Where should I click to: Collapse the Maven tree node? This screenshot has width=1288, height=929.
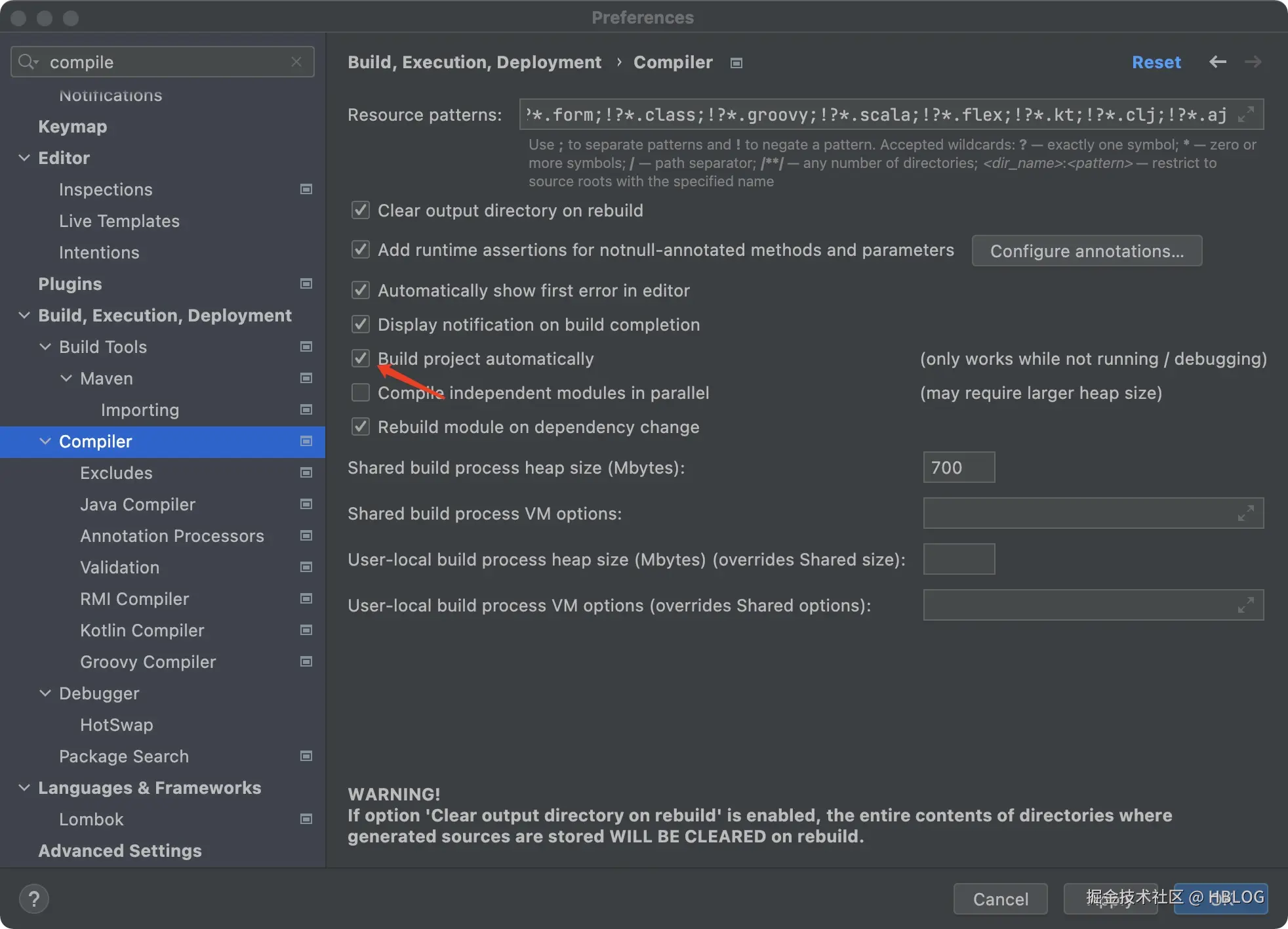66,379
